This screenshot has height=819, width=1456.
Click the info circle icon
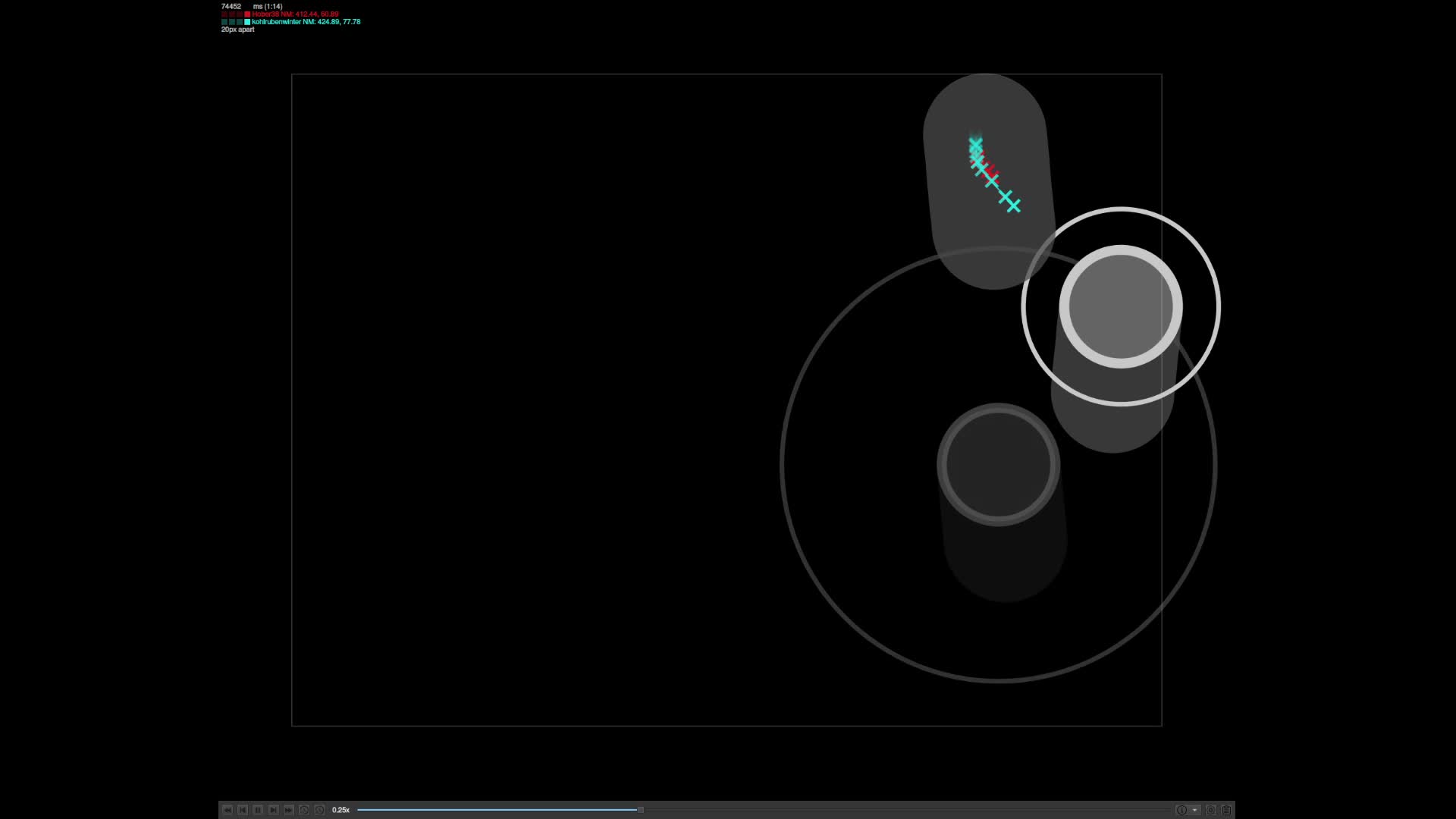point(1181,810)
